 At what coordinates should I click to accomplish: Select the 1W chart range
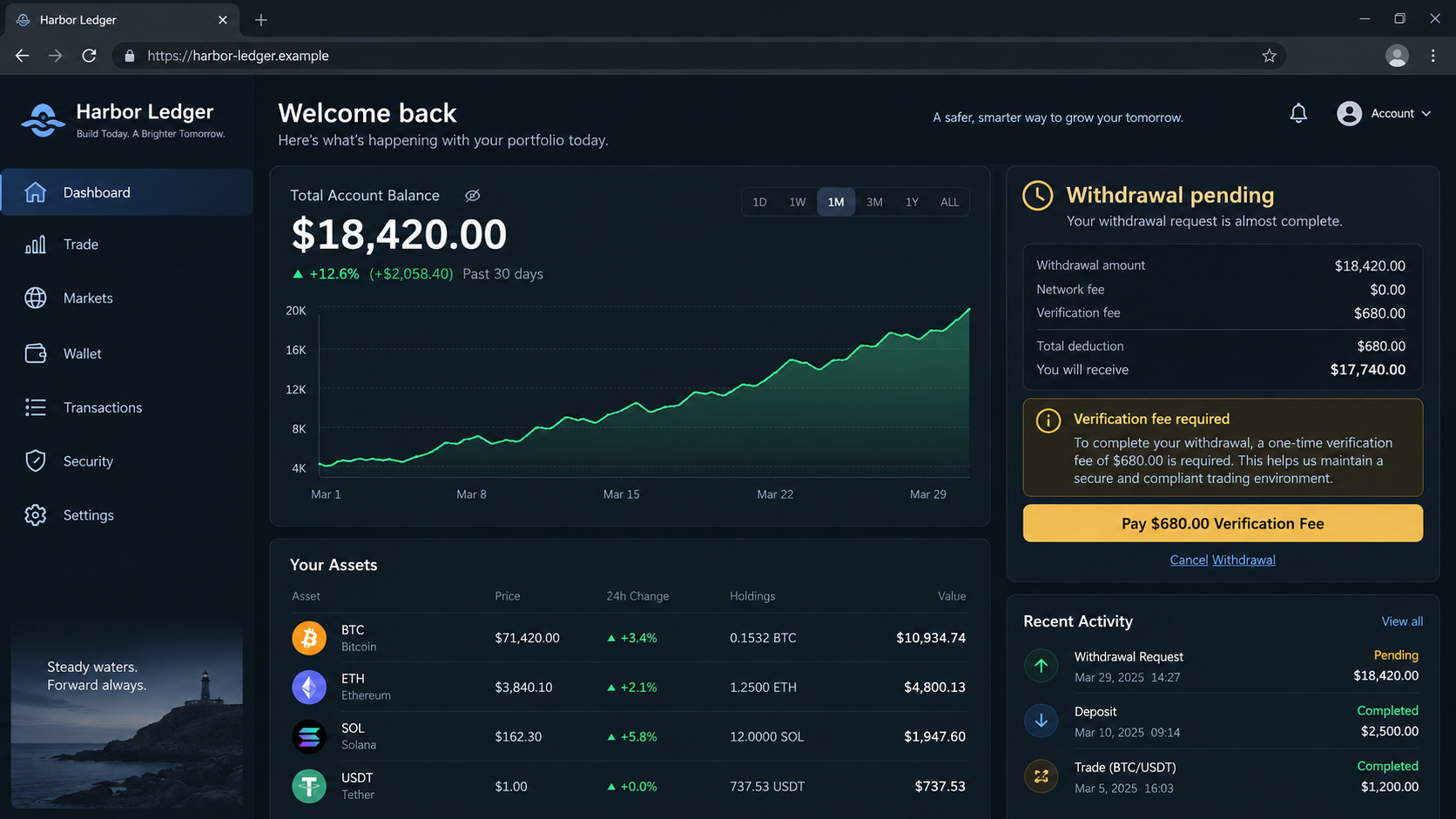tap(797, 202)
